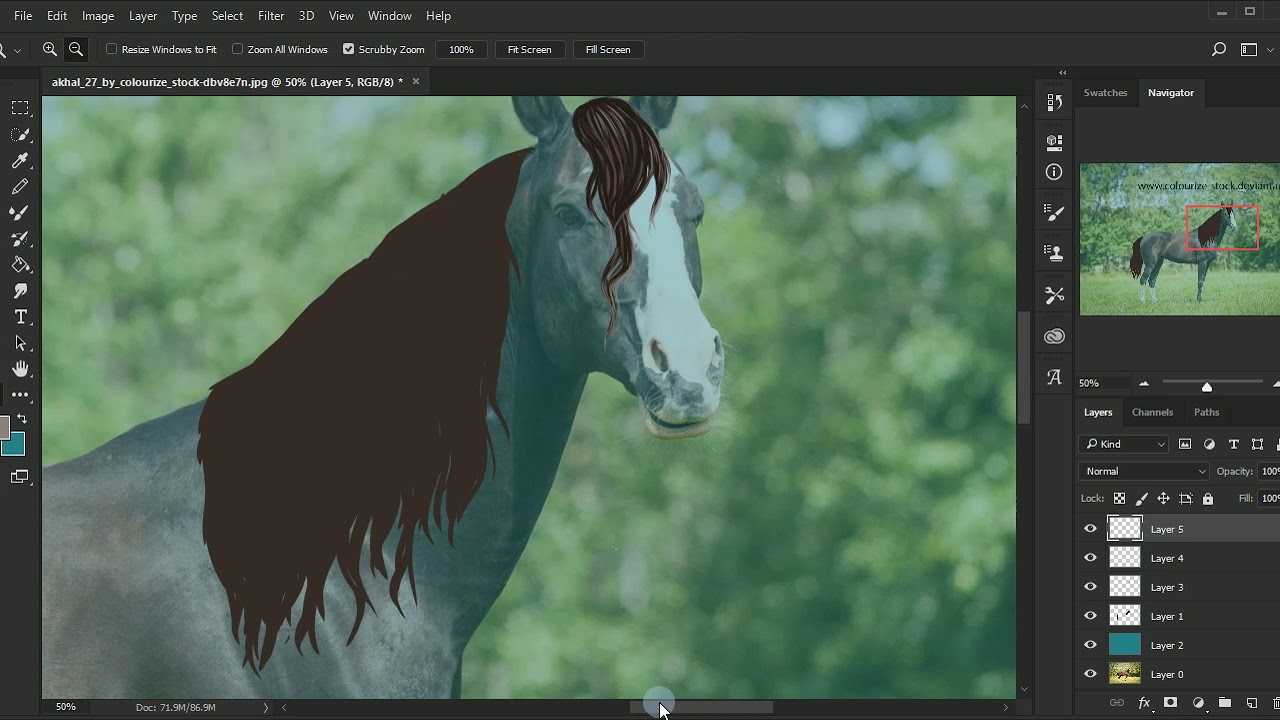The height and width of the screenshot is (720, 1280).
Task: Select the Mixer Brush tool
Action: [x=20, y=239]
